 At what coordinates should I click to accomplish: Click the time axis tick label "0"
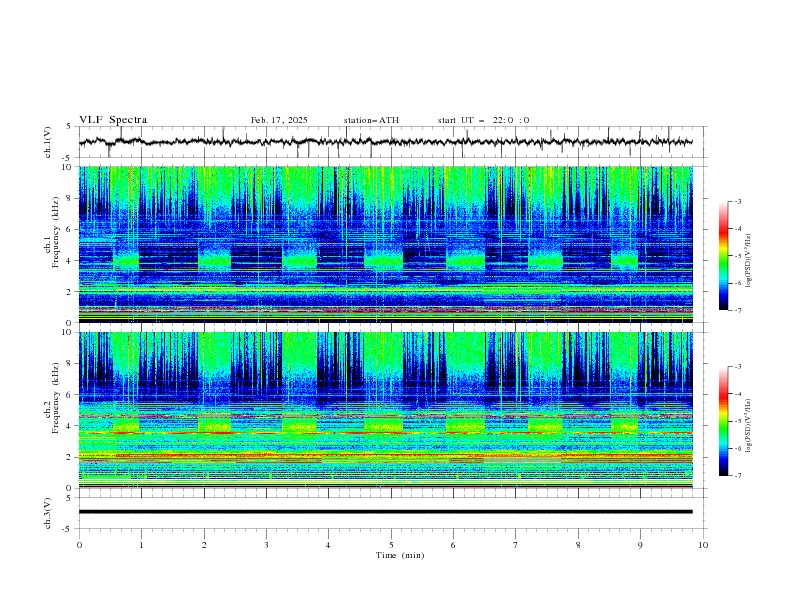(79, 545)
